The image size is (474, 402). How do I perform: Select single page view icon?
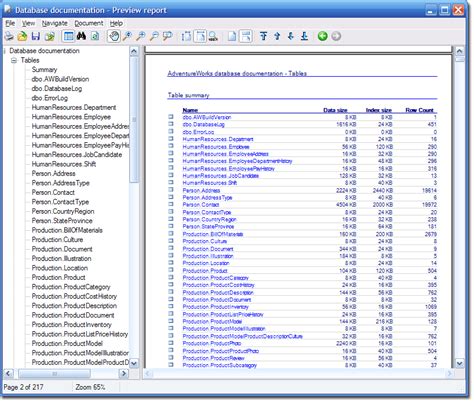point(232,36)
